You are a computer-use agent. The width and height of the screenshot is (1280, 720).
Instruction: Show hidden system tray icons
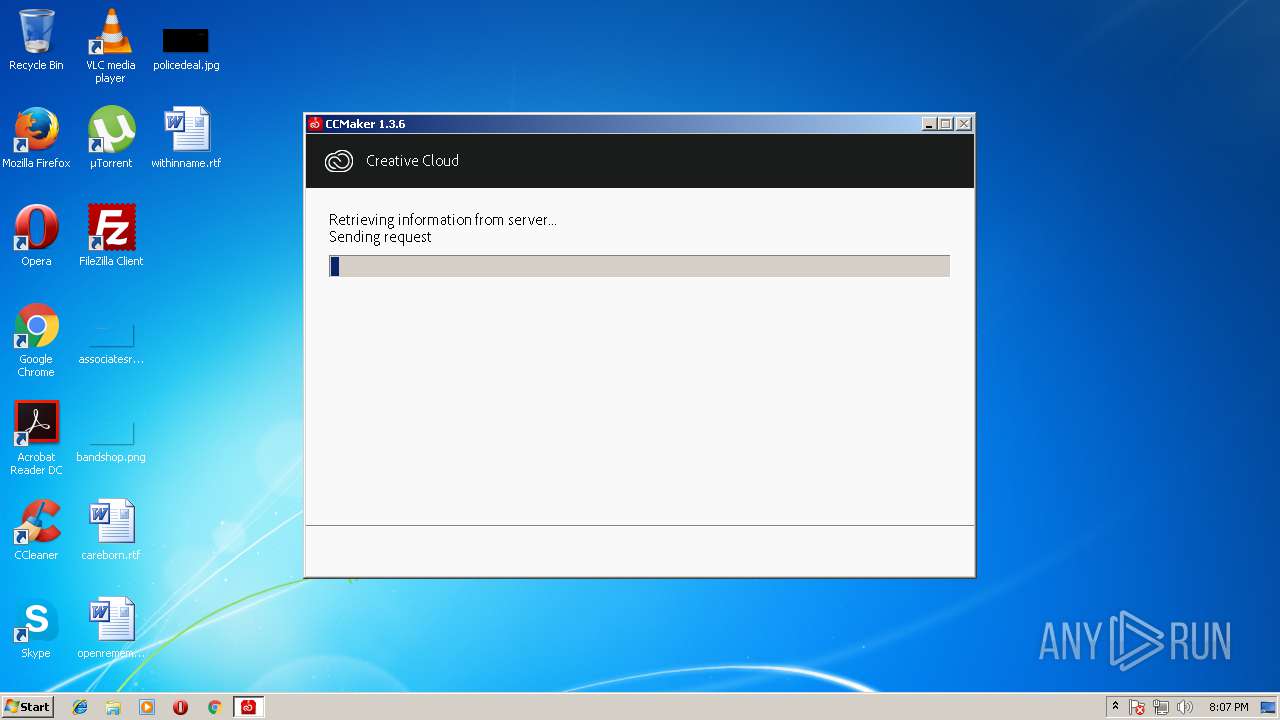click(x=1115, y=707)
